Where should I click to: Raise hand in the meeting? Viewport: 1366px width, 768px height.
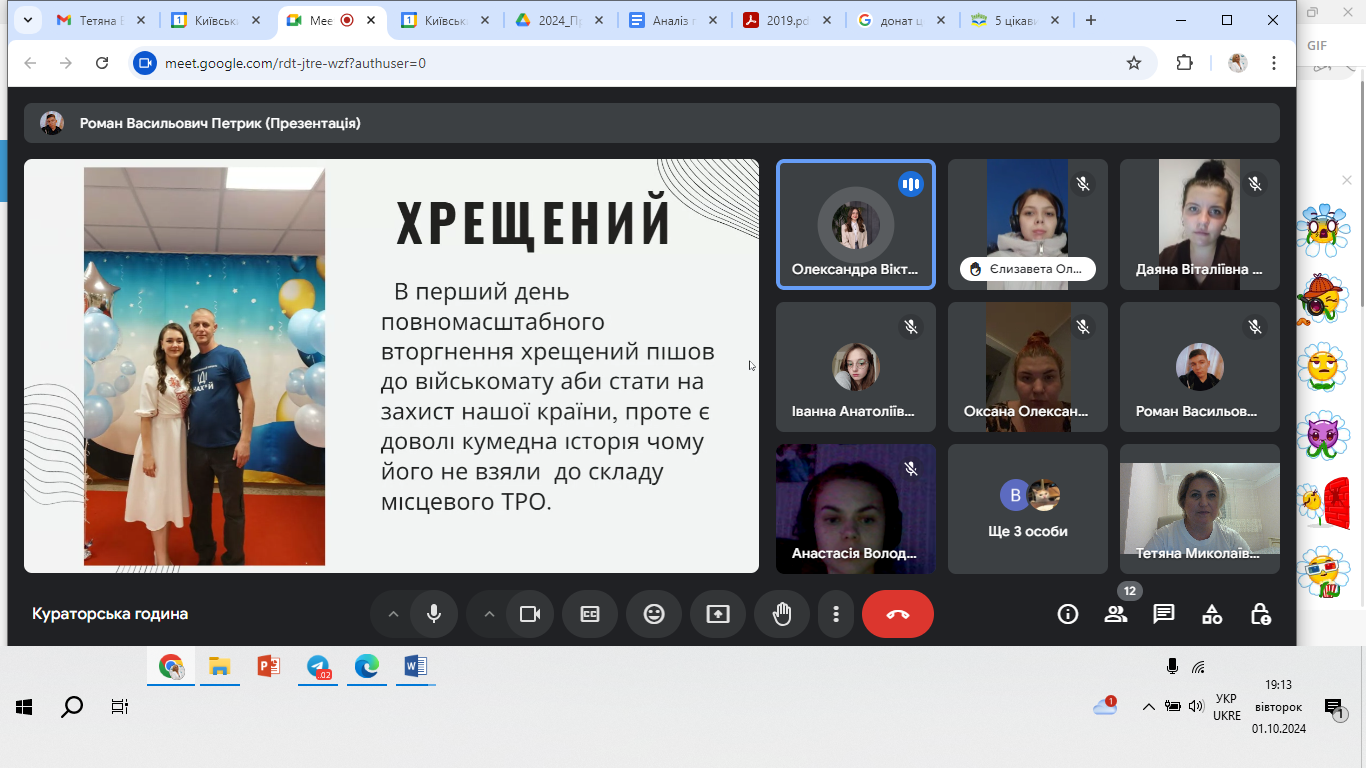(782, 614)
